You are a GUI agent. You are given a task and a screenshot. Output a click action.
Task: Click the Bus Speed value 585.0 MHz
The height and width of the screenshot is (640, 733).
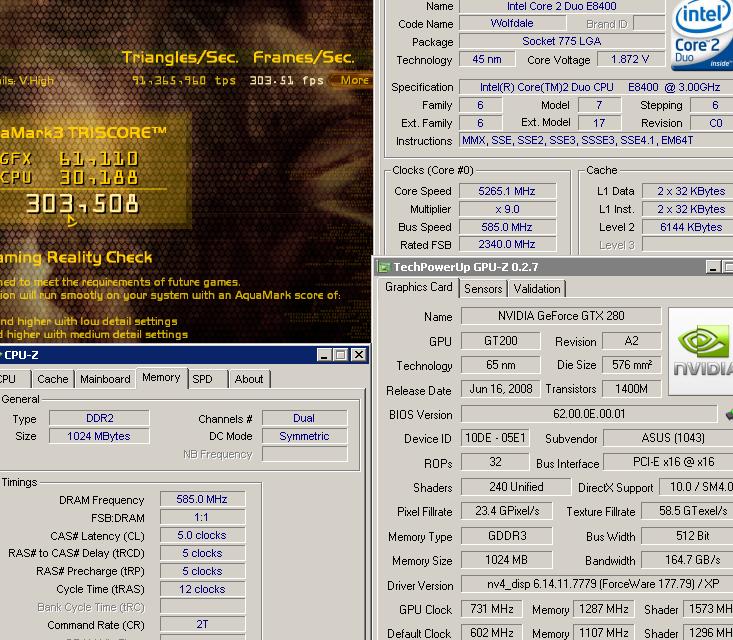point(508,227)
